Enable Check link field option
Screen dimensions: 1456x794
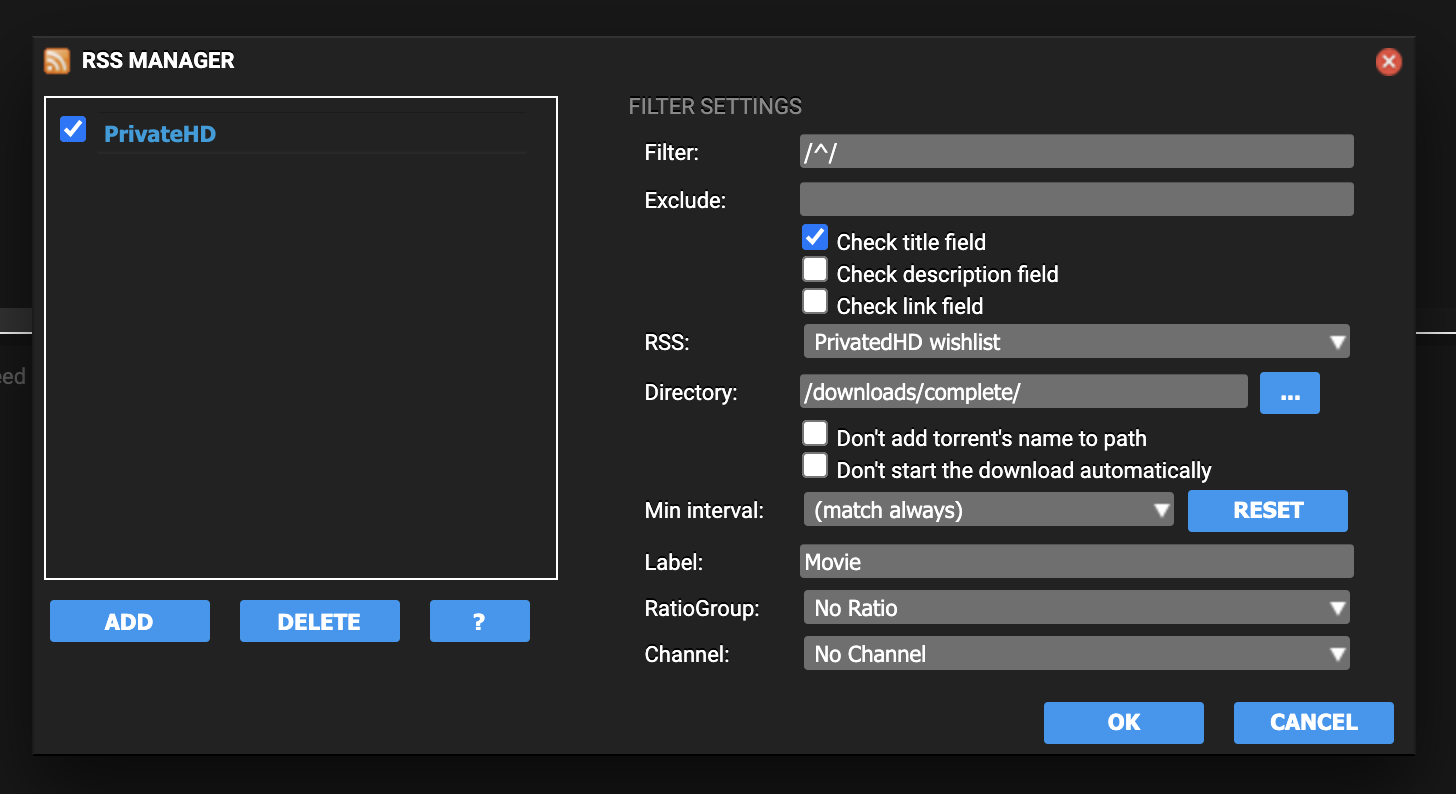[x=815, y=302]
